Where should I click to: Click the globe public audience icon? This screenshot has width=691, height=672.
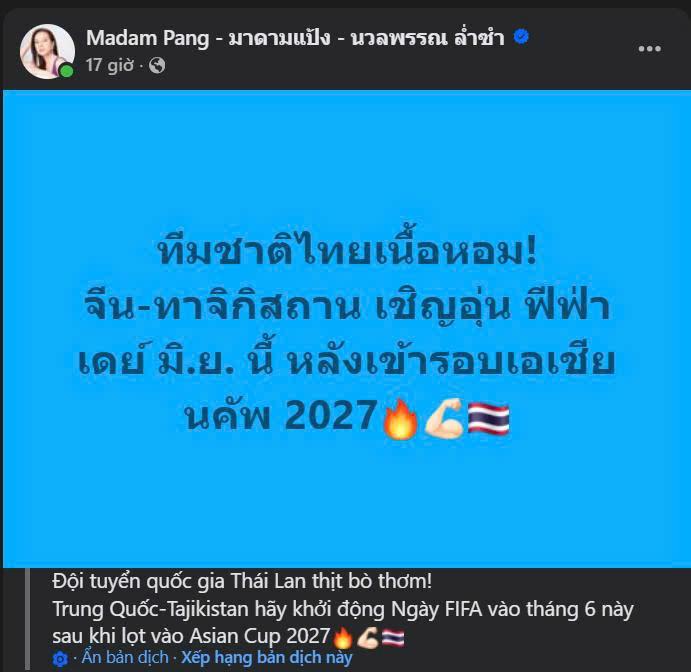157,66
